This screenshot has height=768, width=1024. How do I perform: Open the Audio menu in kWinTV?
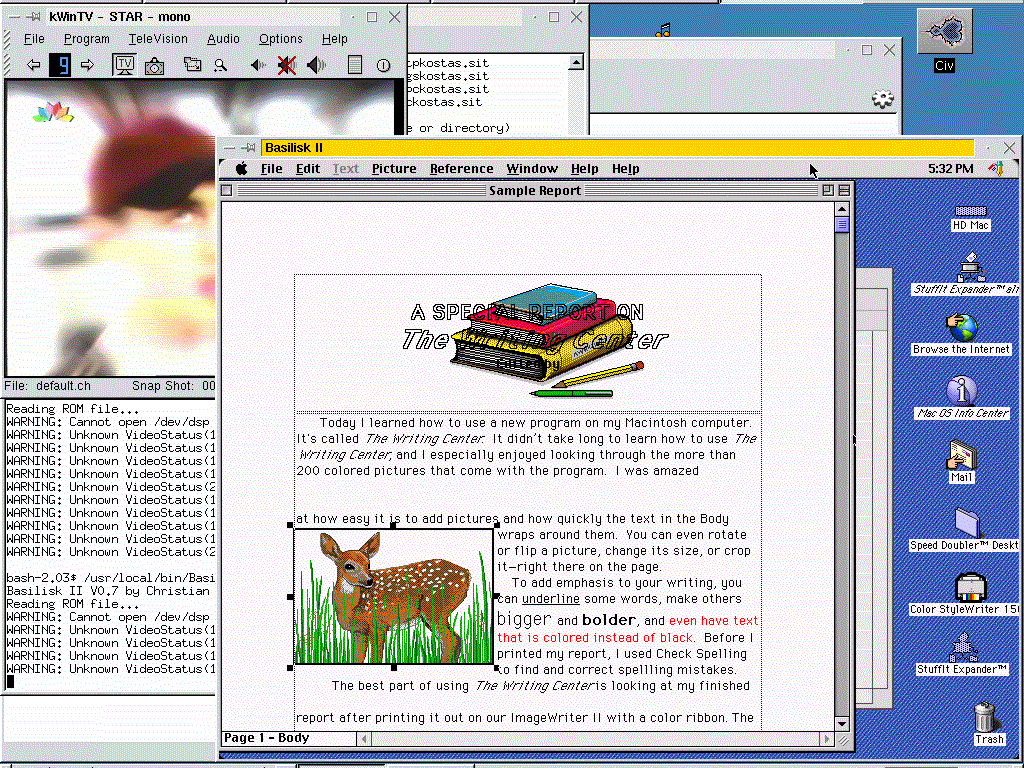tap(223, 39)
